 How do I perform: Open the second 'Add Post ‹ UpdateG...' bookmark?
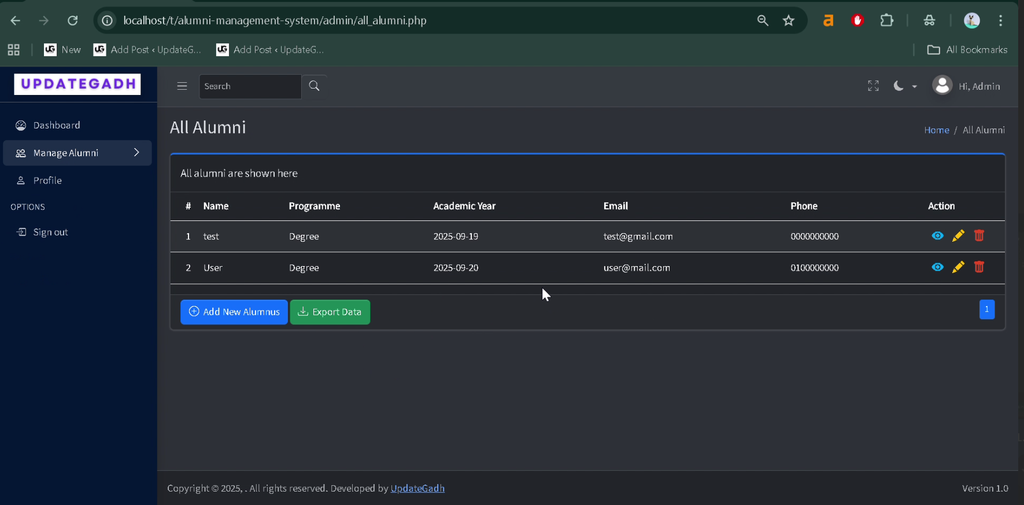point(270,50)
